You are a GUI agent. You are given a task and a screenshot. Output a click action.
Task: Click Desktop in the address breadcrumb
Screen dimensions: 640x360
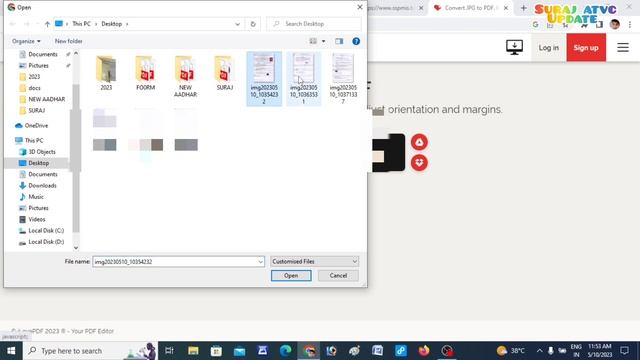[111, 24]
